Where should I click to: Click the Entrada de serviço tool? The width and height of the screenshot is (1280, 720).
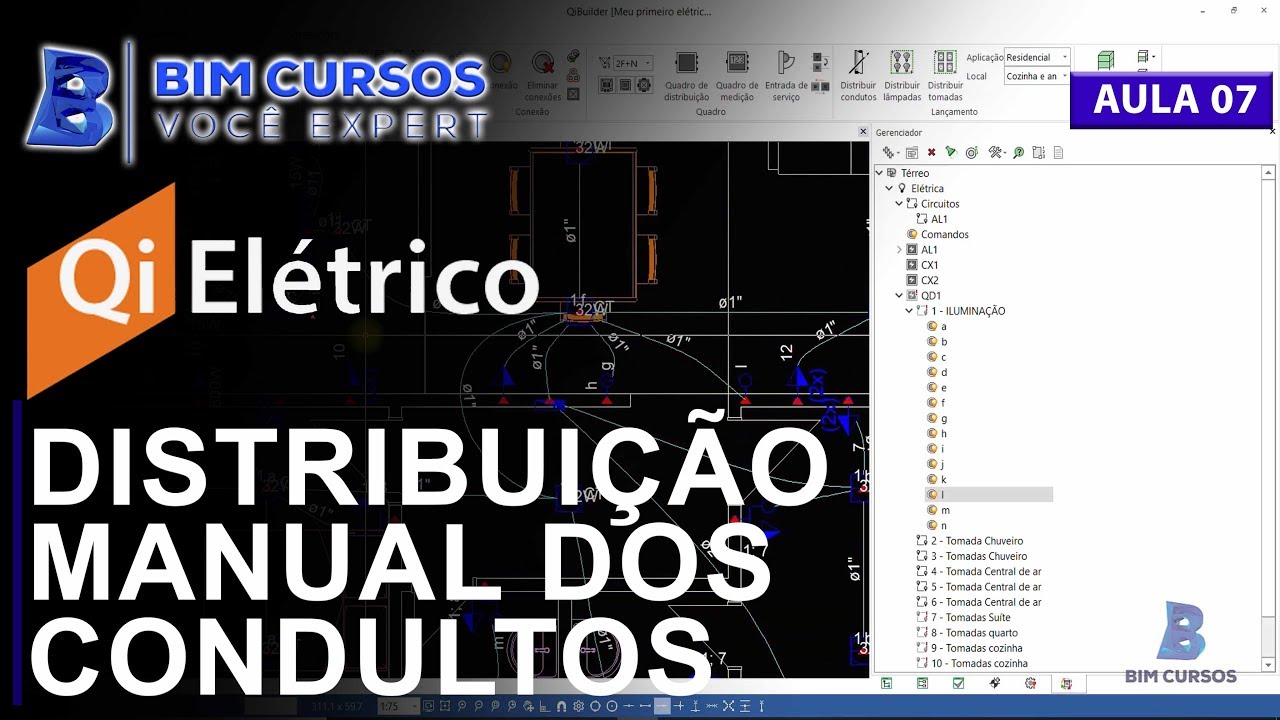tap(786, 75)
